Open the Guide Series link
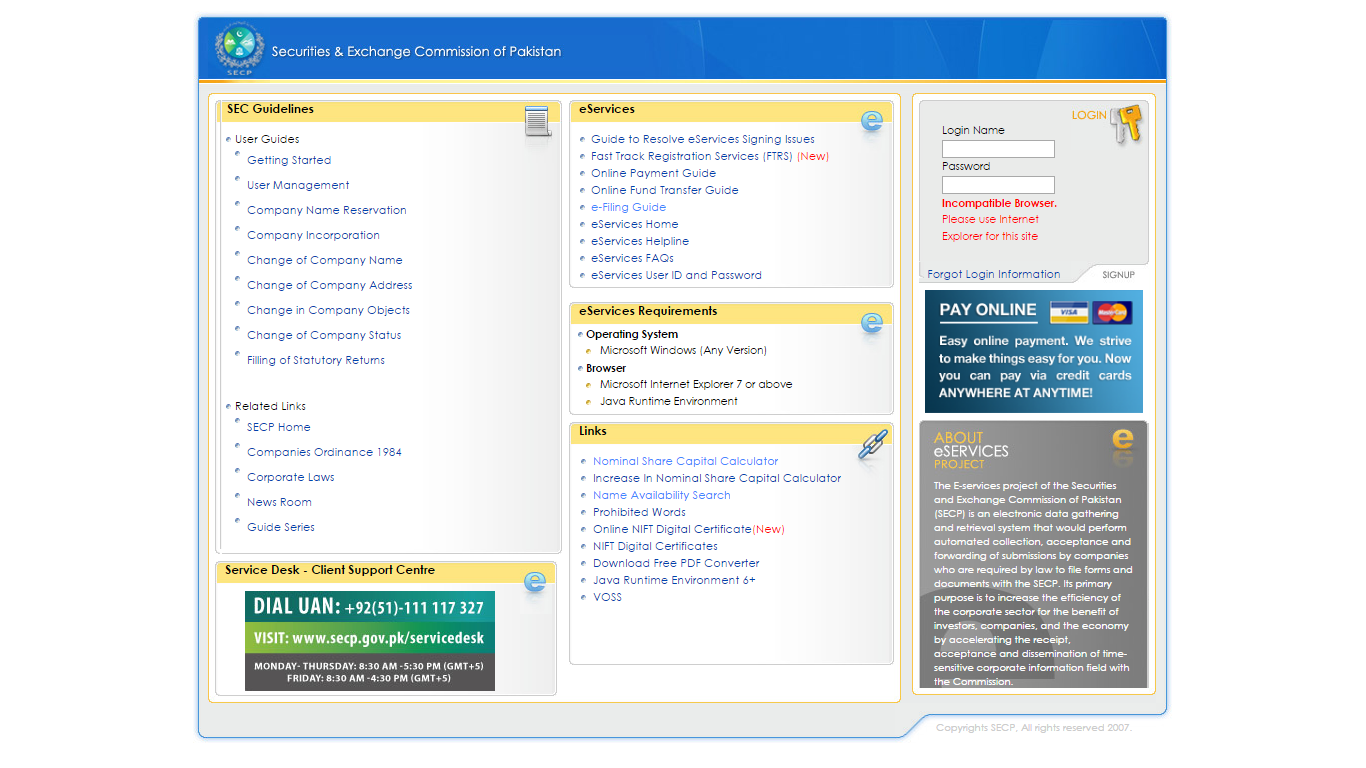The width and height of the screenshot is (1366, 768). [x=281, y=527]
